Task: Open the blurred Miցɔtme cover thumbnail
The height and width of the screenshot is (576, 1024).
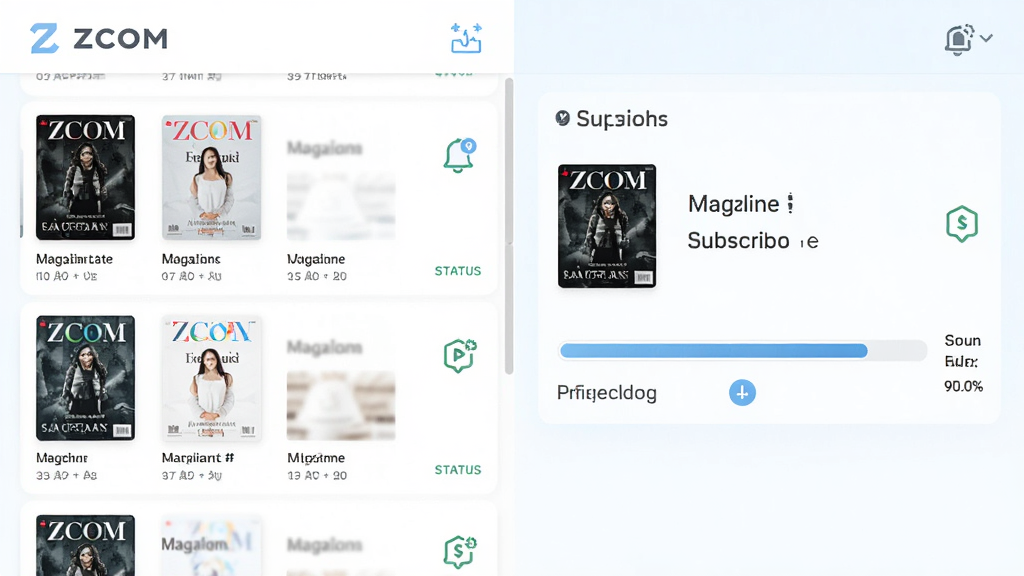Action: (x=341, y=405)
